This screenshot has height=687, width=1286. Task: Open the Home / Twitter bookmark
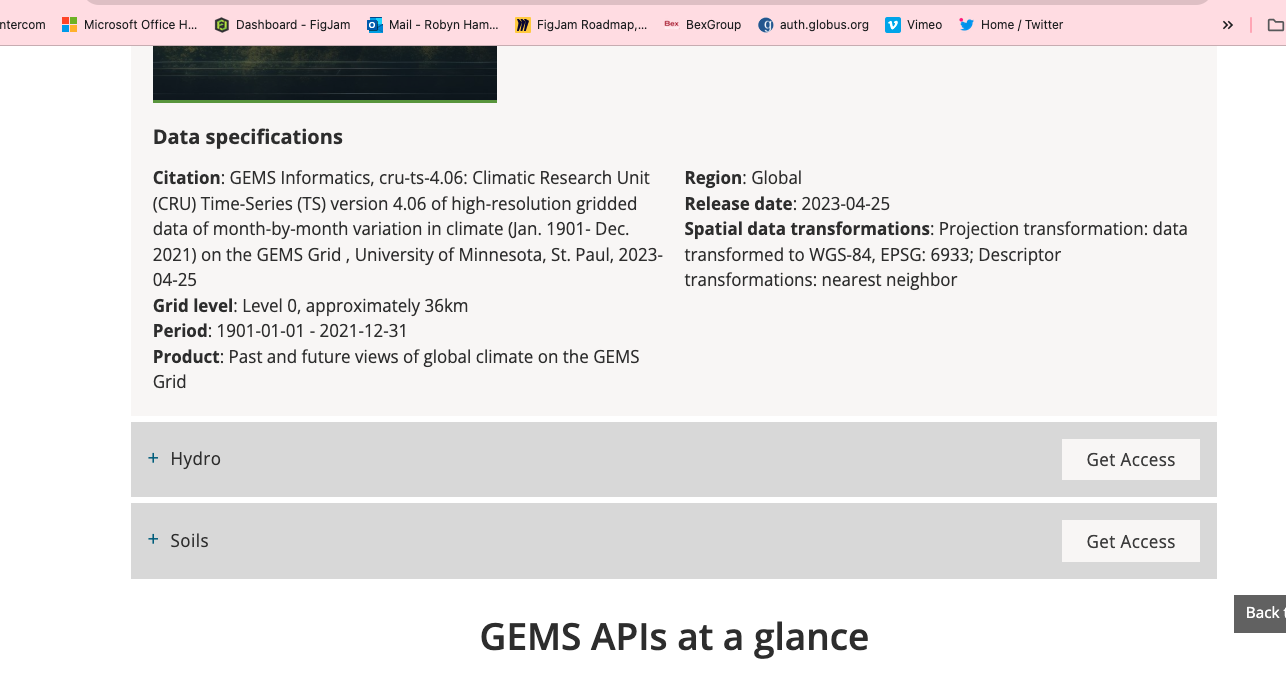point(1010,25)
